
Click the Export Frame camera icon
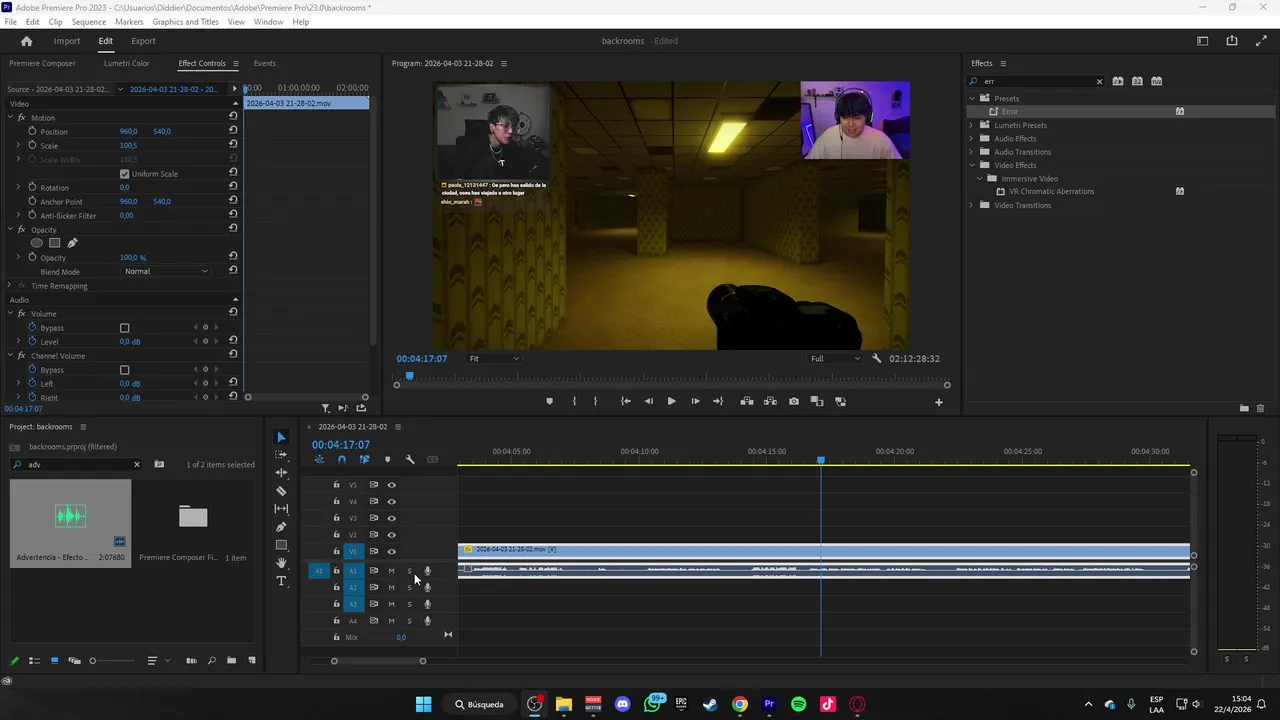click(793, 401)
